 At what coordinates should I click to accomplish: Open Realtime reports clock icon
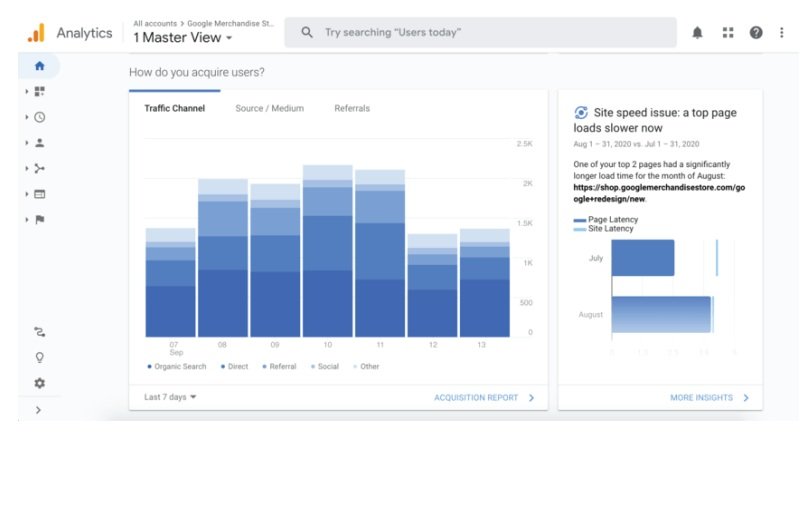pos(39,117)
